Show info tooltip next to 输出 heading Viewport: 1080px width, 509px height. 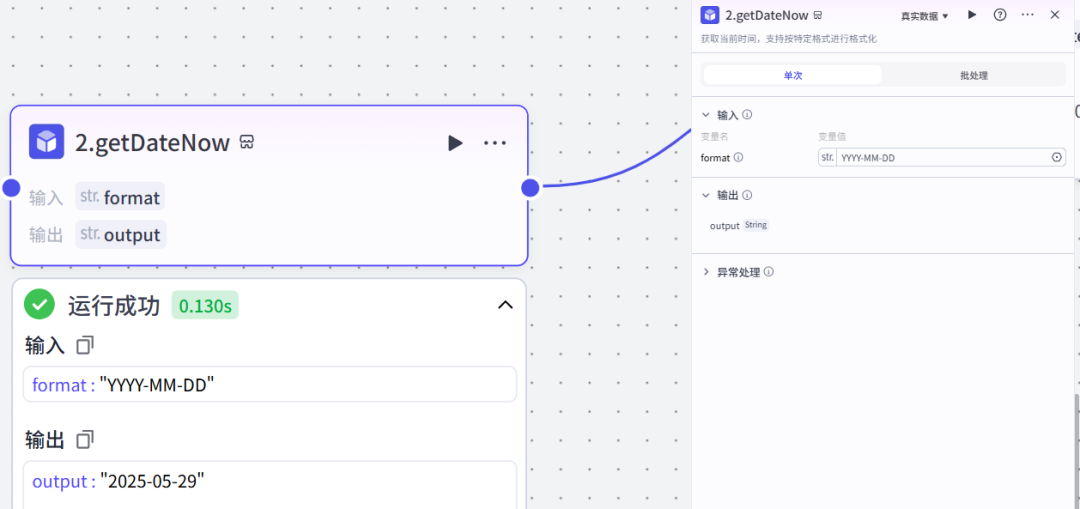(x=747, y=196)
